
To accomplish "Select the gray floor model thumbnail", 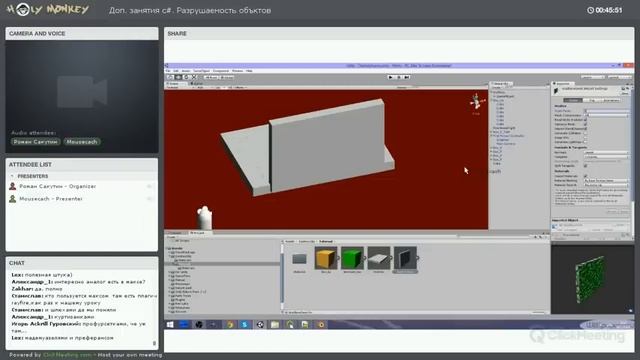I will coord(378,258).
